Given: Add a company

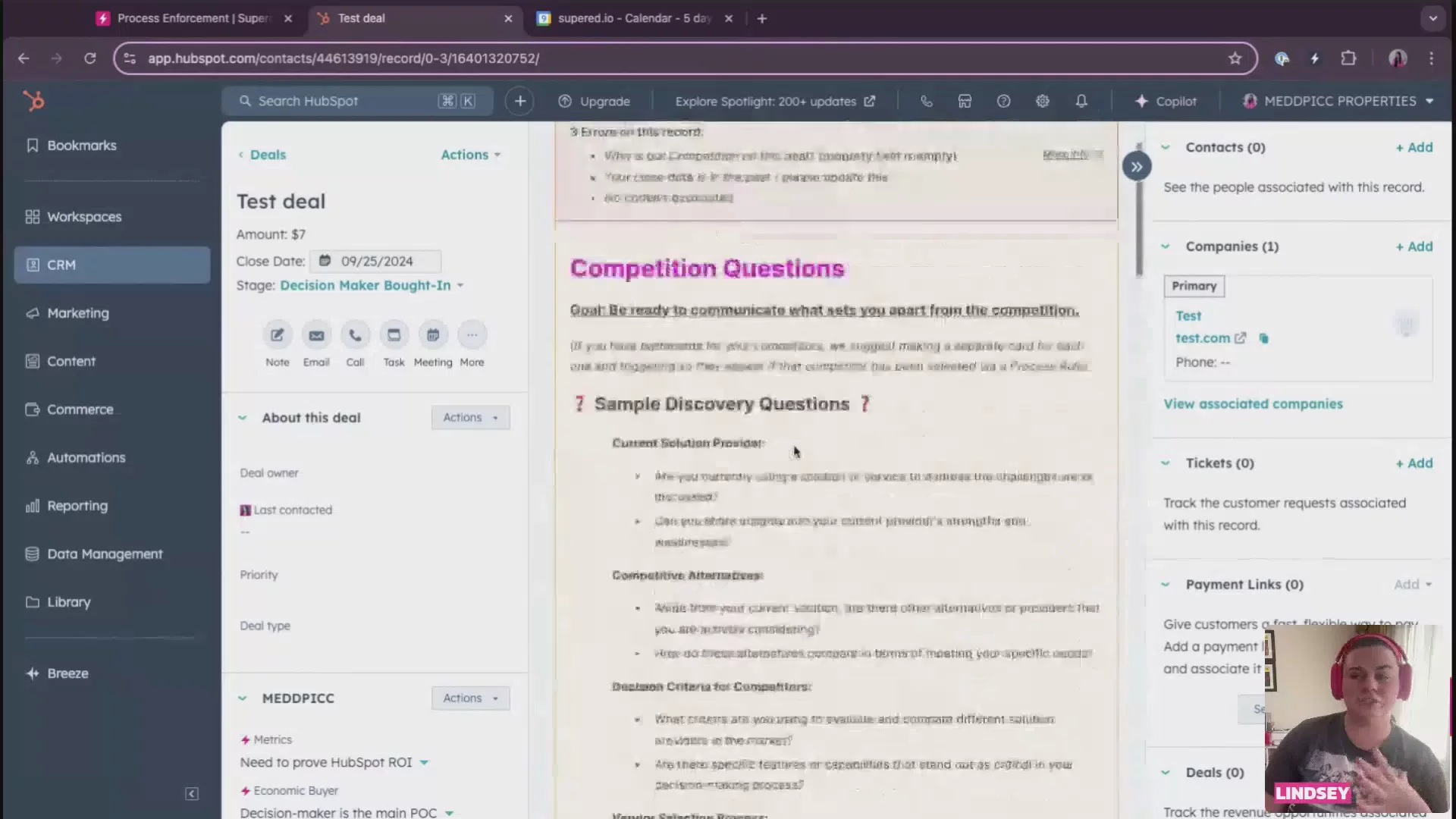Looking at the screenshot, I should tap(1414, 246).
